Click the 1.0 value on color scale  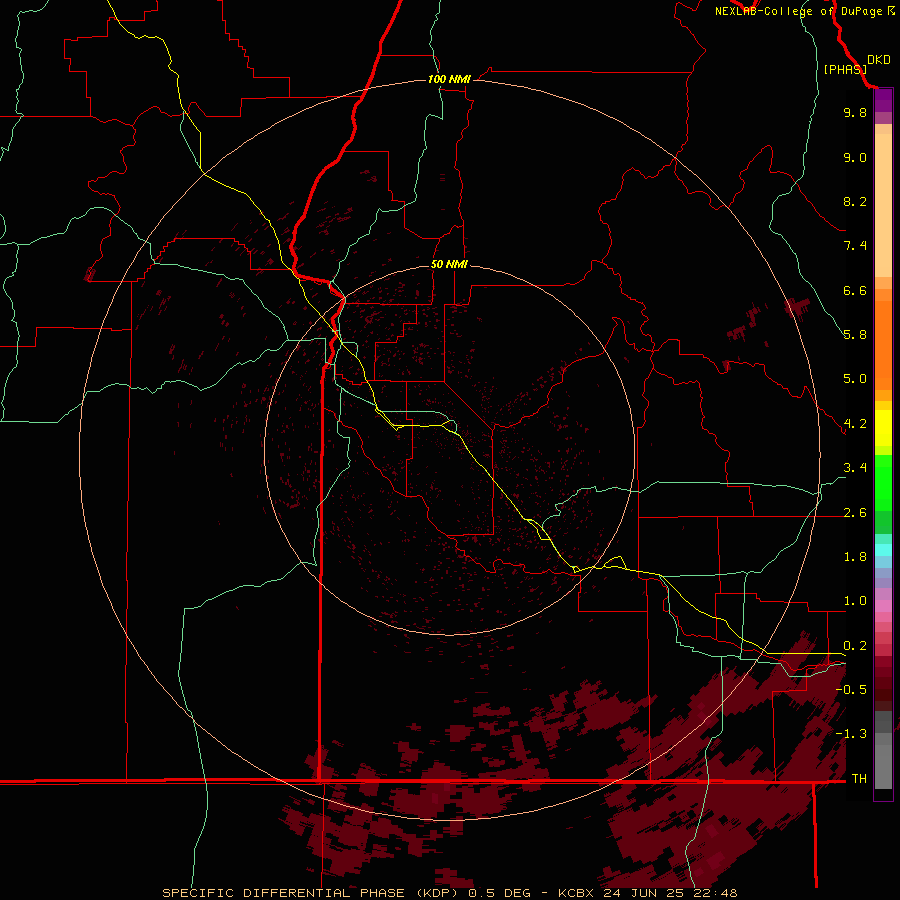click(x=855, y=601)
